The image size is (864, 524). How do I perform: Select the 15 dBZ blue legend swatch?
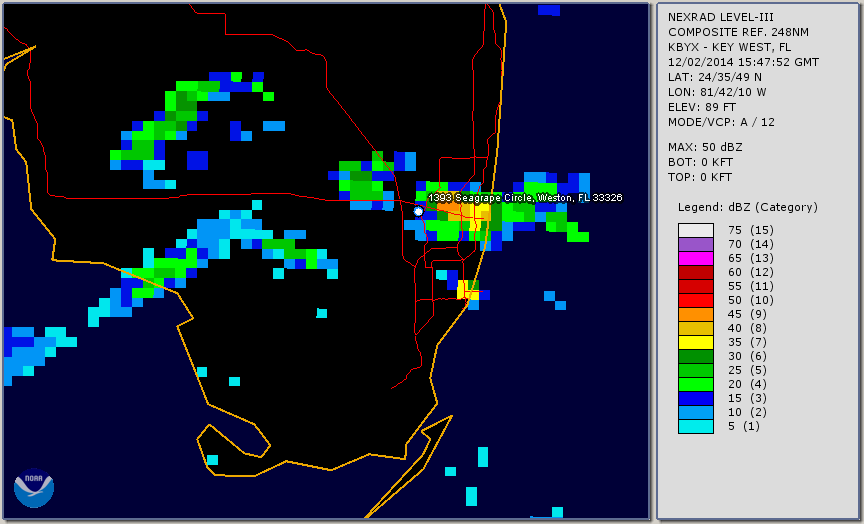[x=696, y=398]
